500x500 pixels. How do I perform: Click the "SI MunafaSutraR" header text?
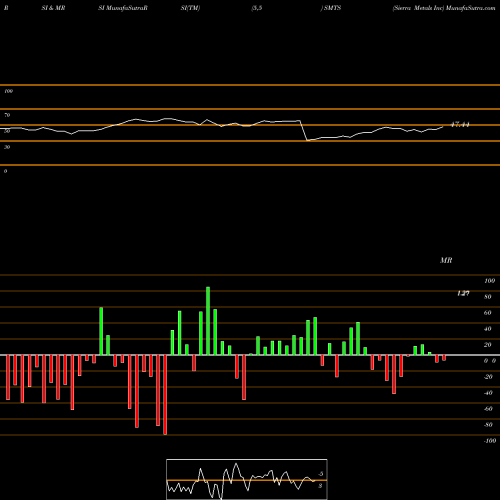coord(123,8)
